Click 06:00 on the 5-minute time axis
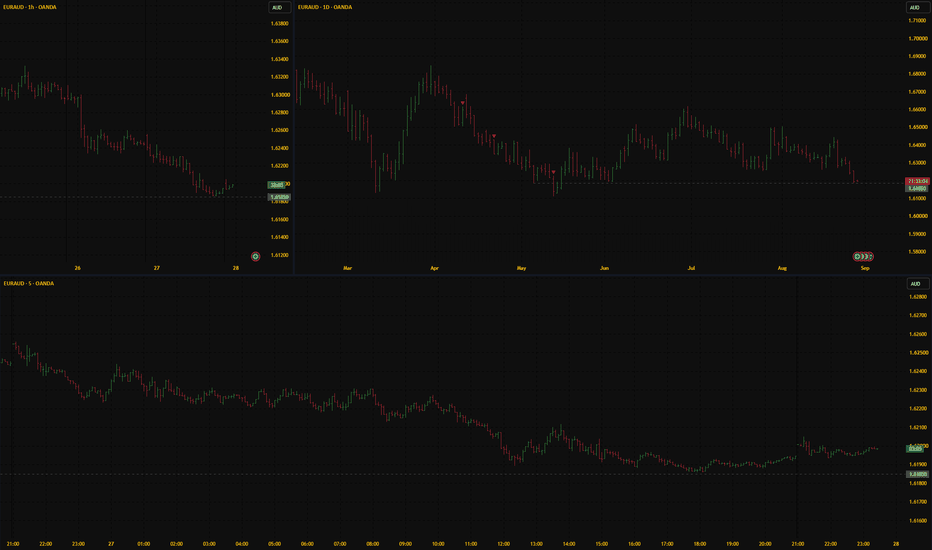The image size is (932, 550). 307,544
